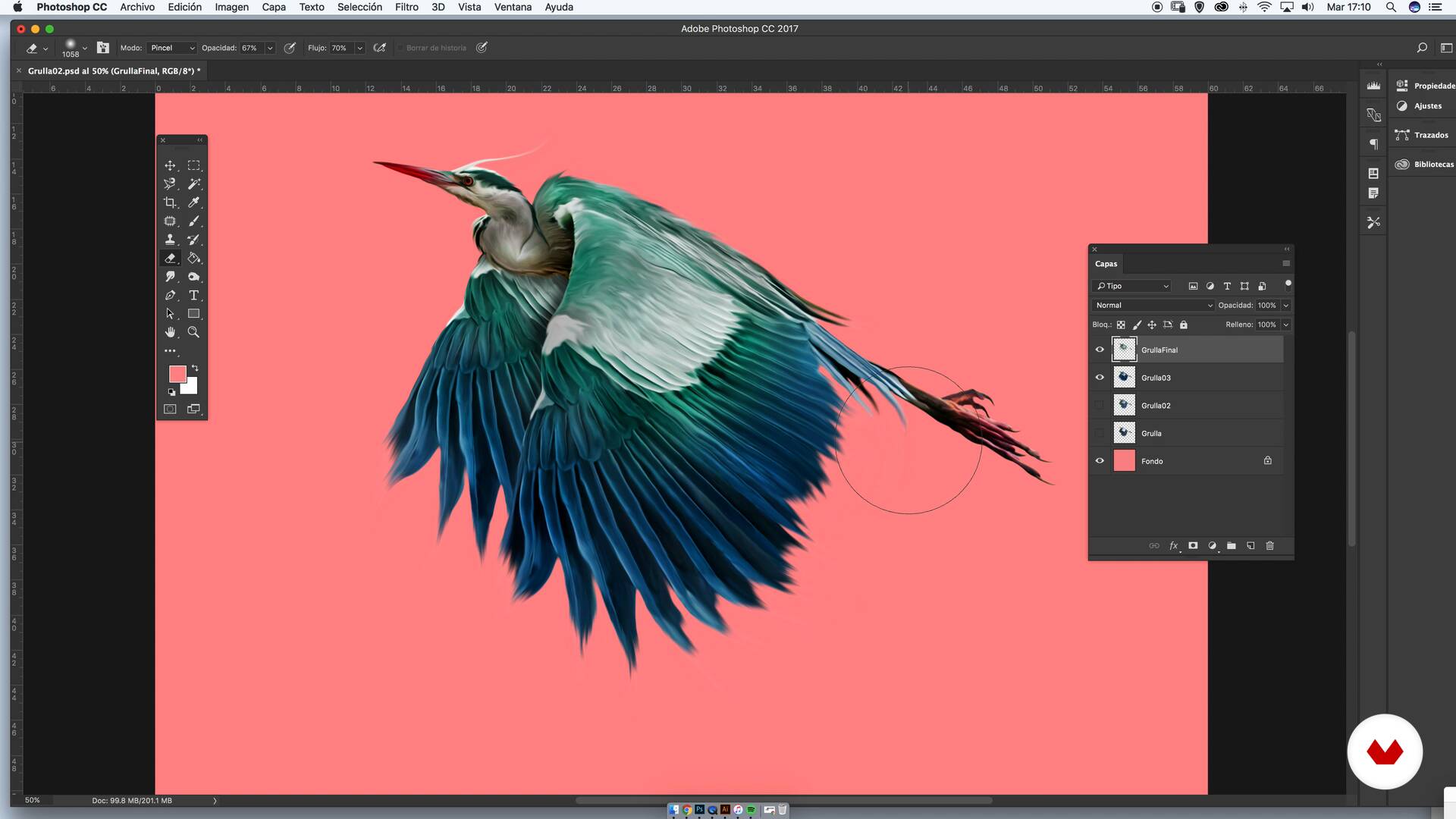Toggle lock transparent pixels
This screenshot has height=819, width=1456.
coord(1121,325)
